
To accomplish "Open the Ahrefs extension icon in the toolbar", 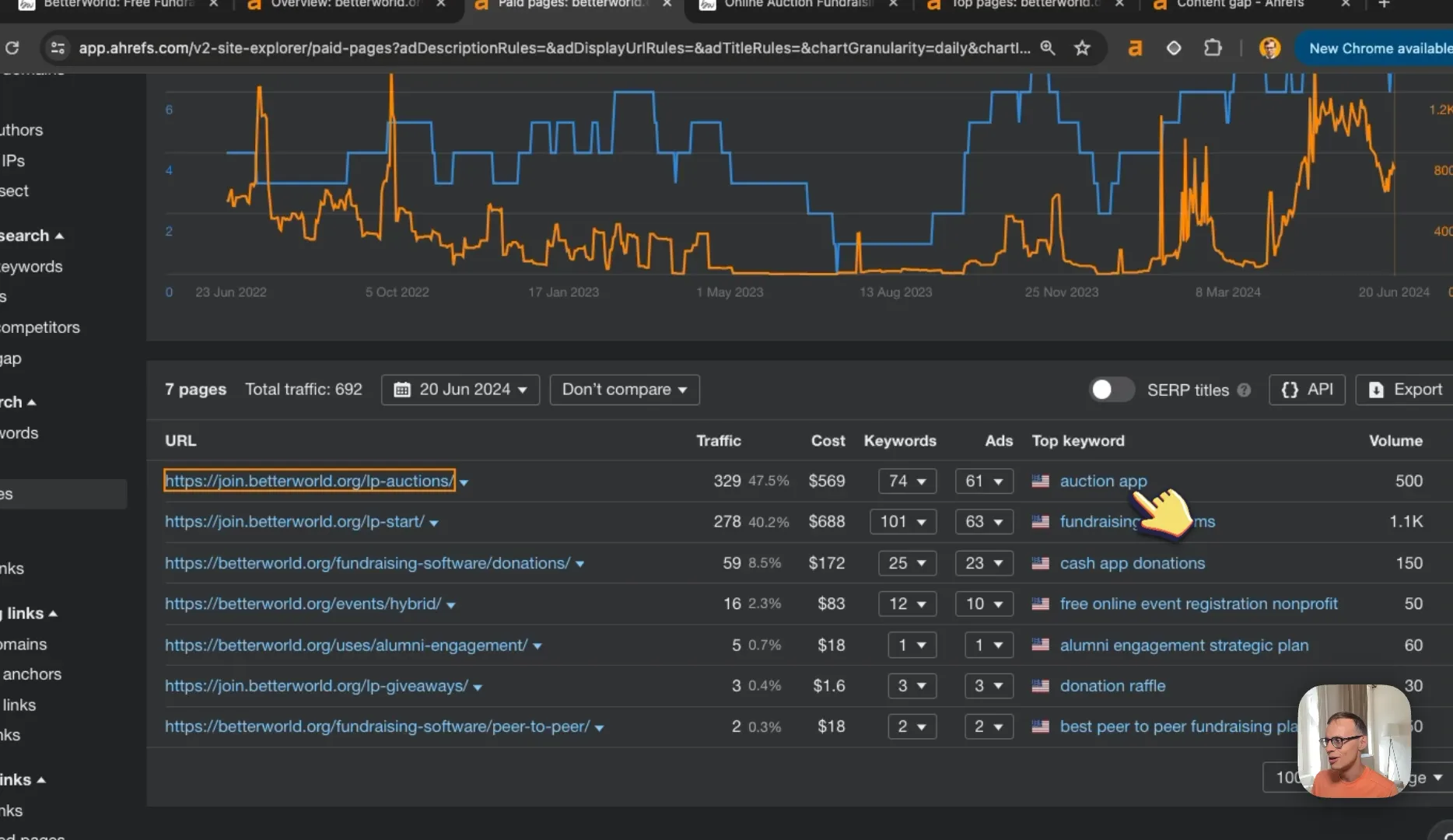I will (1136, 48).
